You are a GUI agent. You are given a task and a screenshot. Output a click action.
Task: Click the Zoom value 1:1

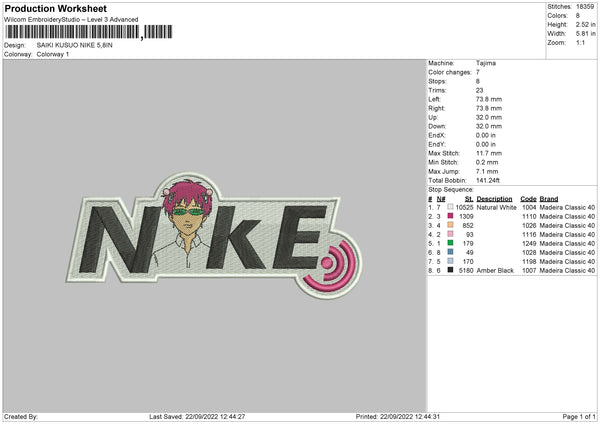(x=580, y=43)
